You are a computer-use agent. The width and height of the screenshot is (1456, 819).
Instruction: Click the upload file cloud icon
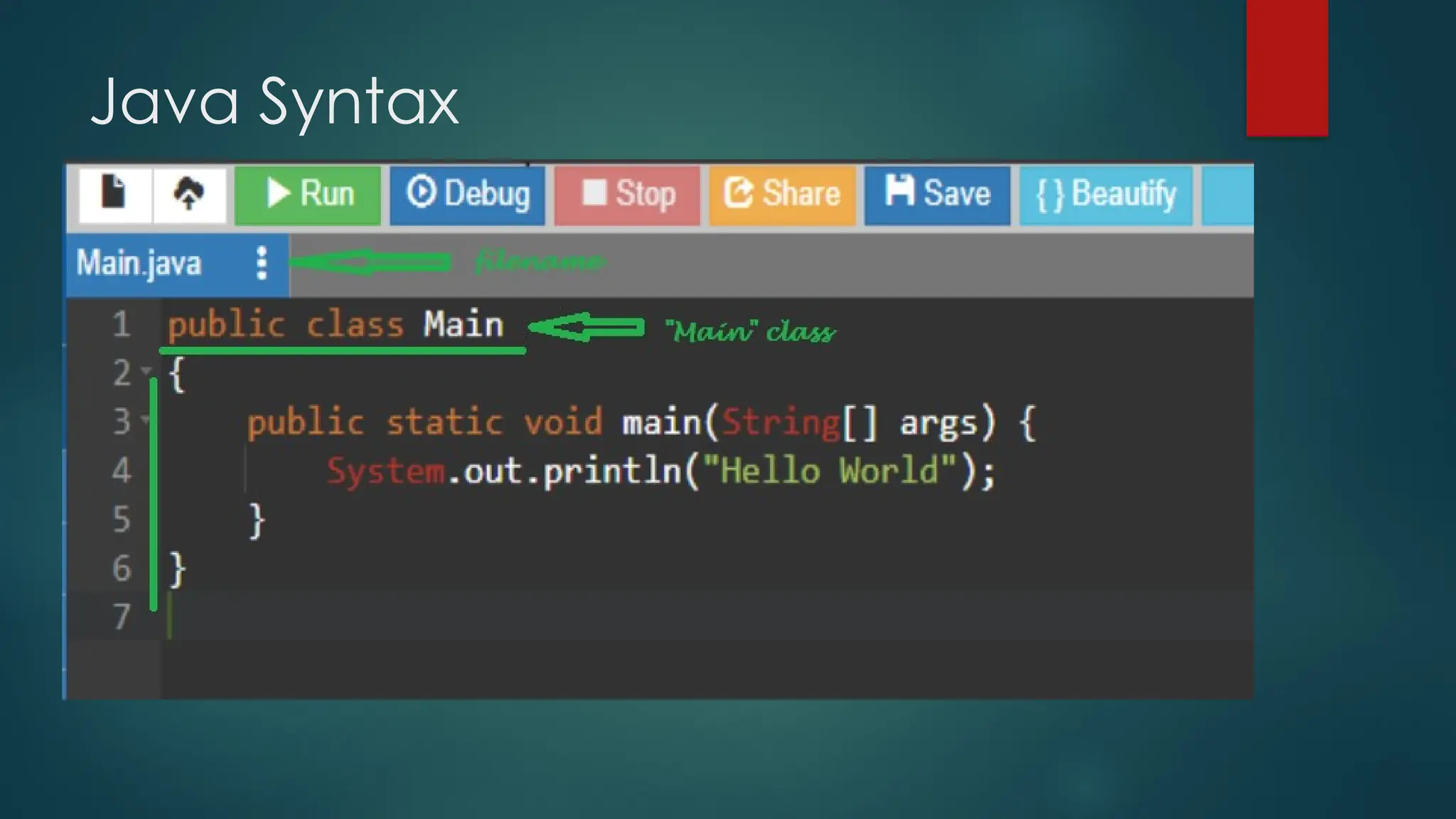[x=188, y=193]
